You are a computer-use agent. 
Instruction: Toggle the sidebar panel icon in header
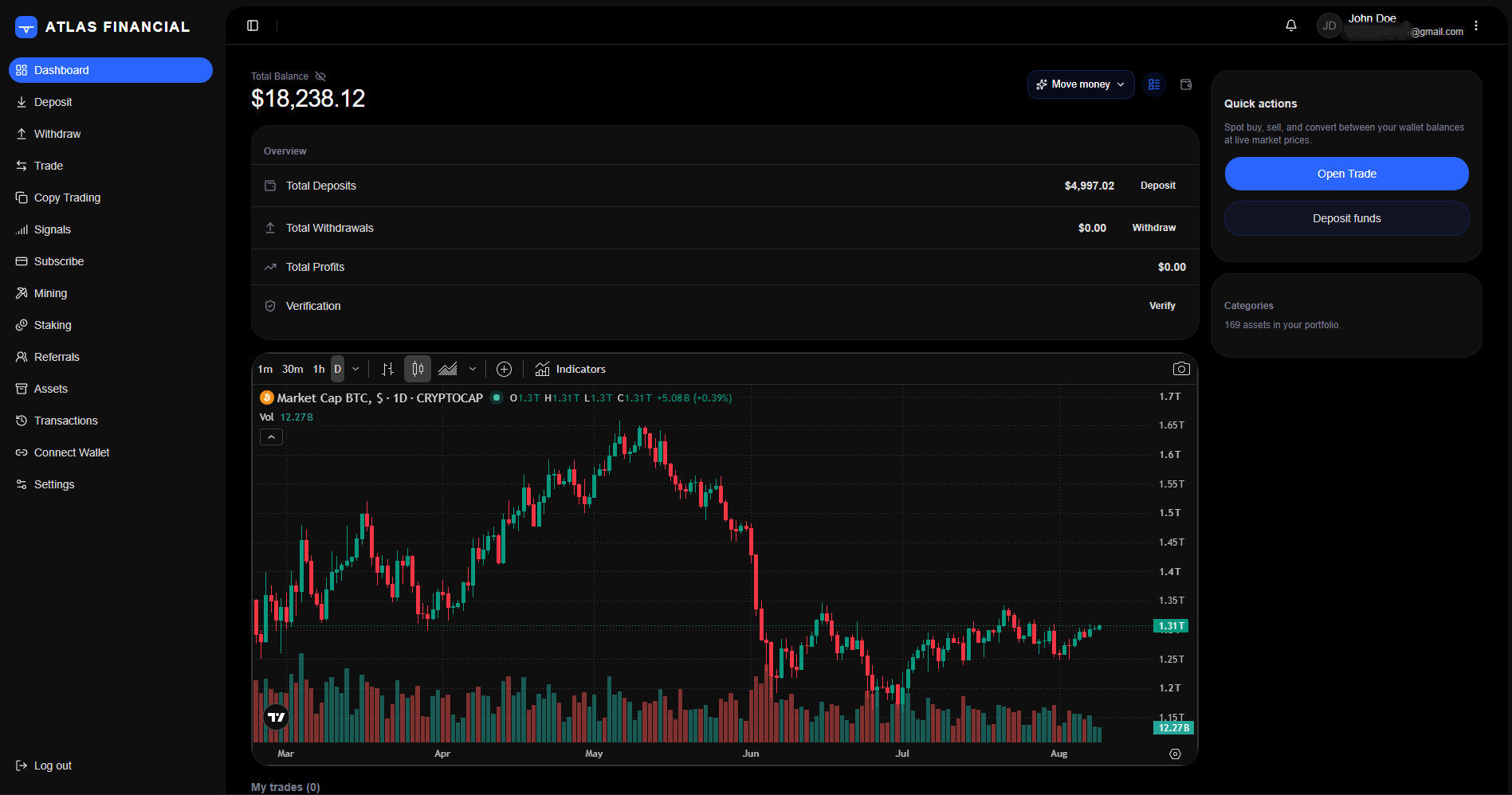pos(253,25)
